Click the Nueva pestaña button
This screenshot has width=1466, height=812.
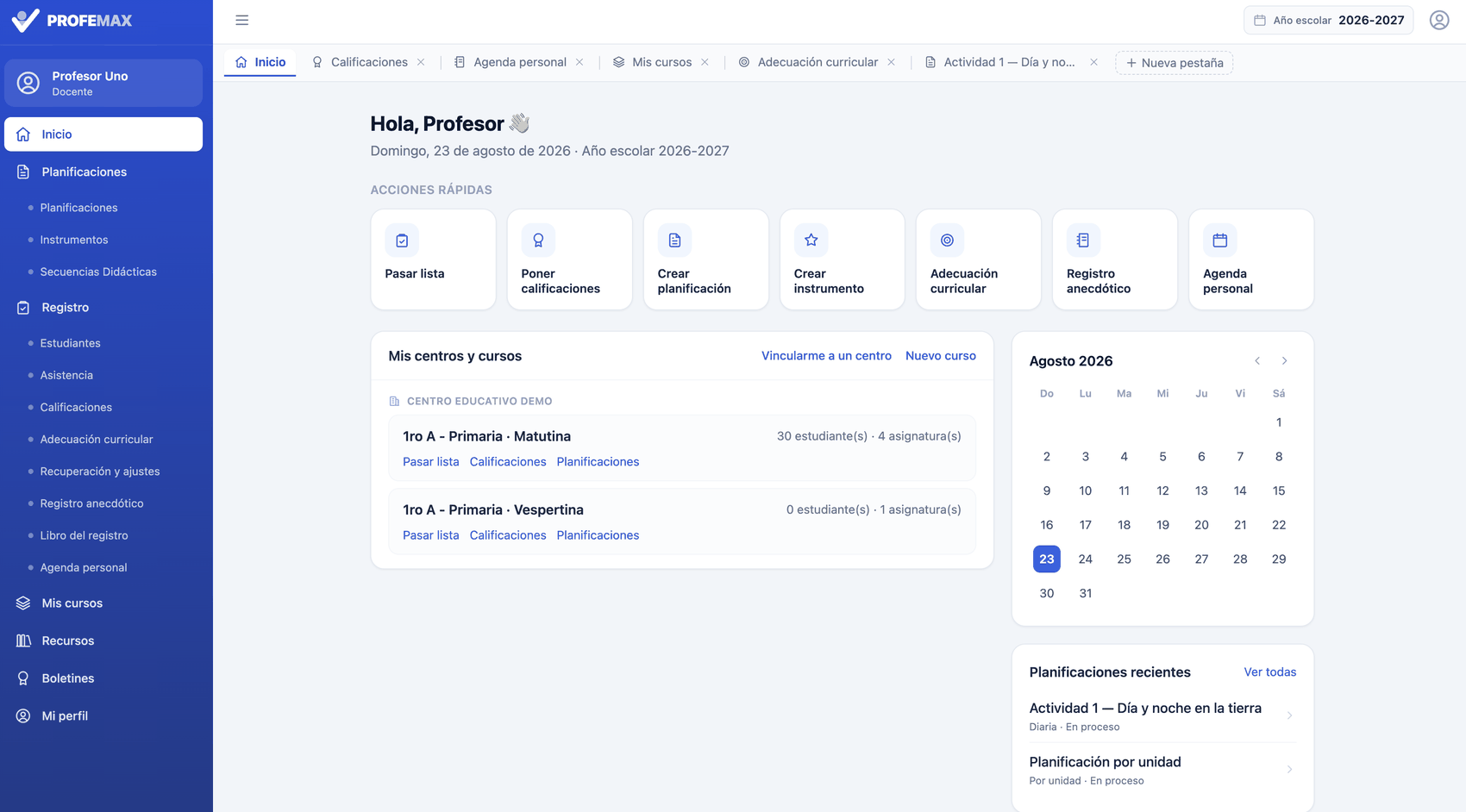point(1174,63)
